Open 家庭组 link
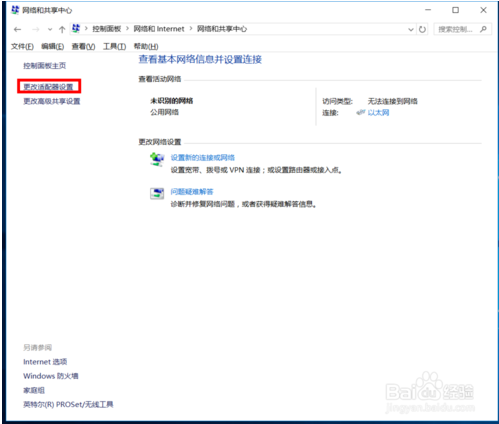Screen dimensions: 499x424 click(x=34, y=390)
